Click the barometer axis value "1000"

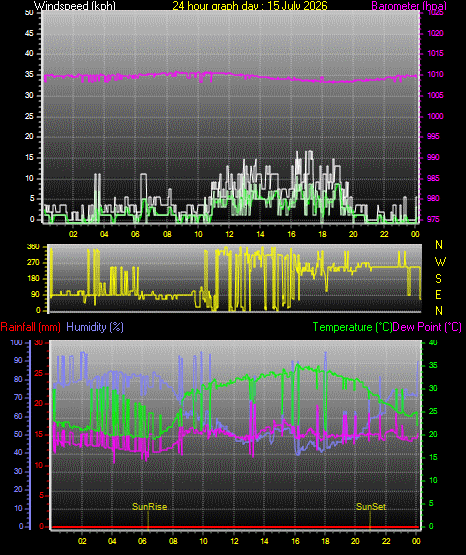[435, 116]
